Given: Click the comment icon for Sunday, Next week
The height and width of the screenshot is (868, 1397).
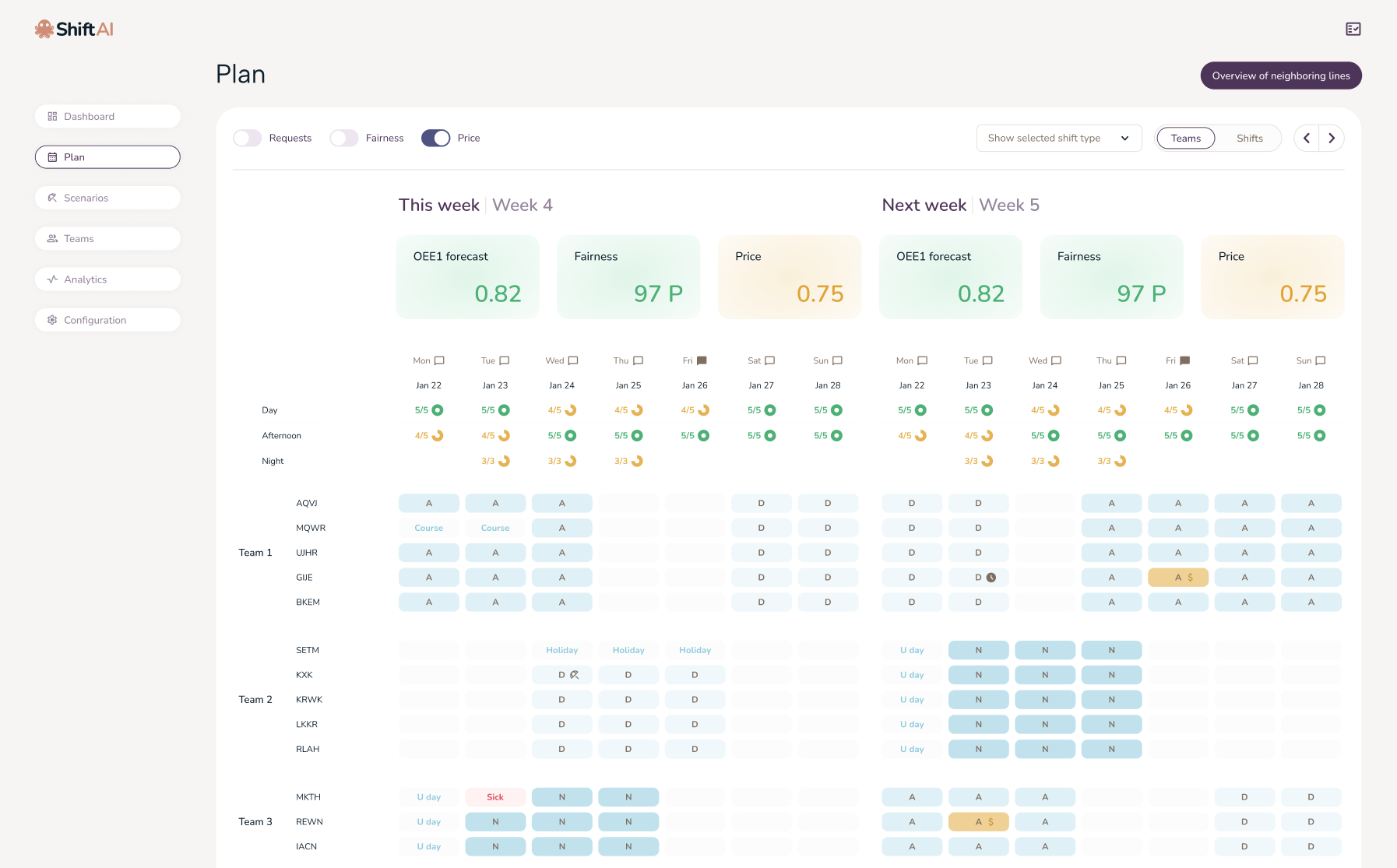Looking at the screenshot, I should tap(1321, 360).
